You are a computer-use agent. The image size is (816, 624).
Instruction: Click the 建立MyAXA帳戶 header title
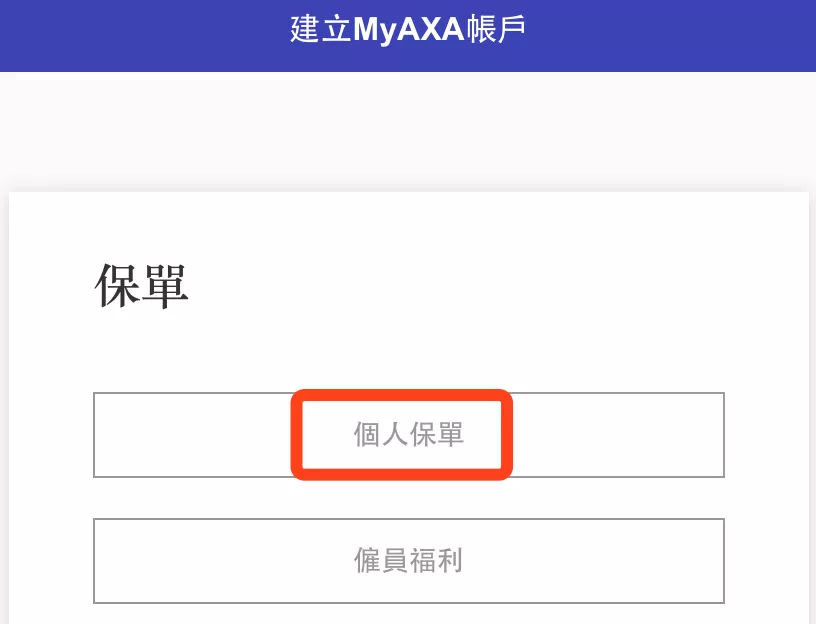tap(407, 29)
